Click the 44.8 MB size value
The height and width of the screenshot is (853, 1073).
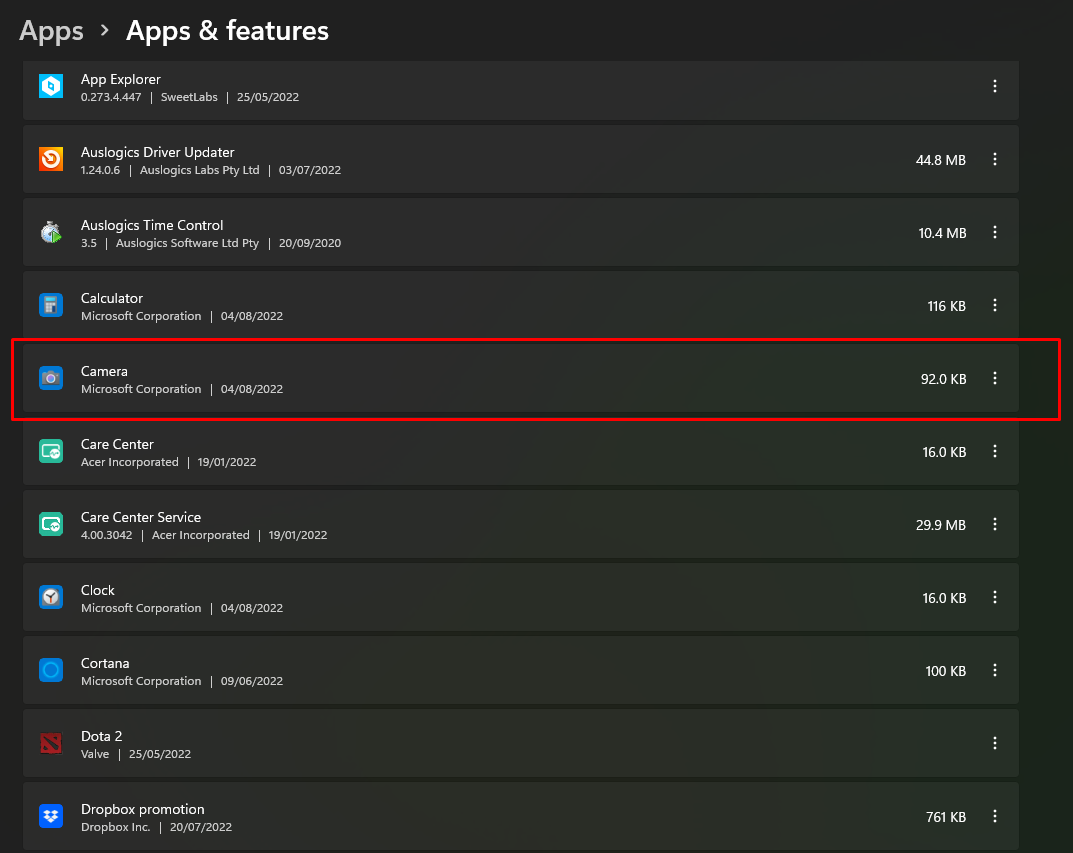[940, 160]
